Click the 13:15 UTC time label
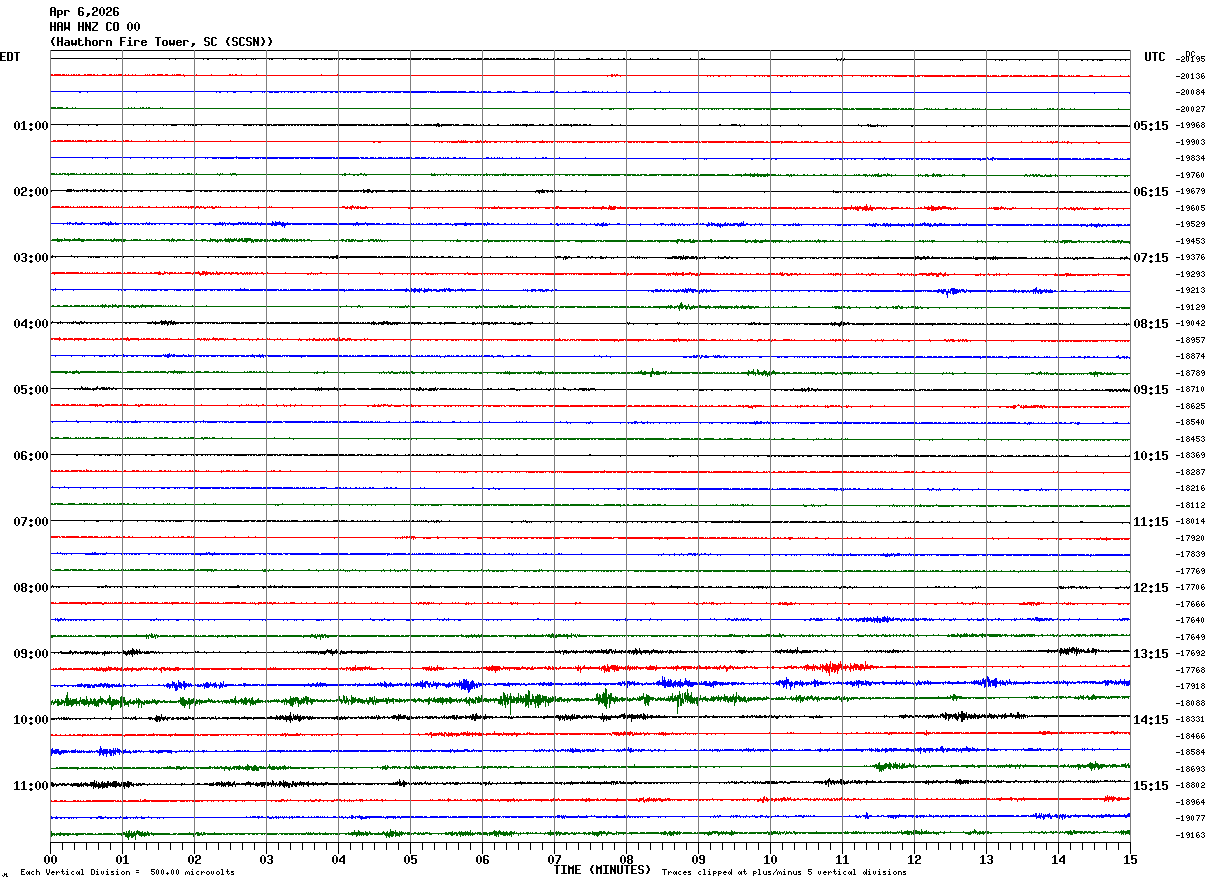 [1151, 654]
